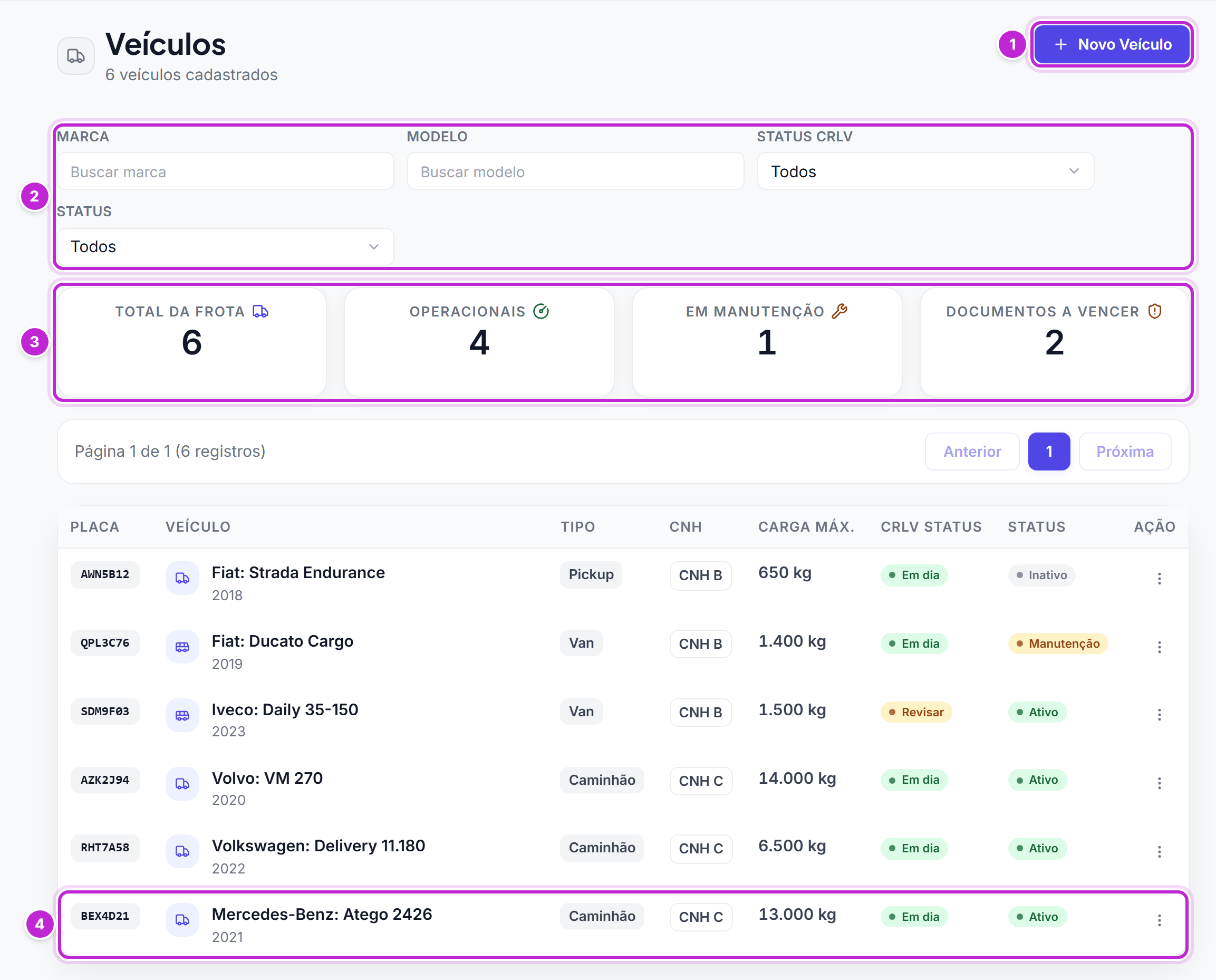Click the Documentos a Vencer summary card
The height and width of the screenshot is (980, 1216).
click(x=1054, y=343)
